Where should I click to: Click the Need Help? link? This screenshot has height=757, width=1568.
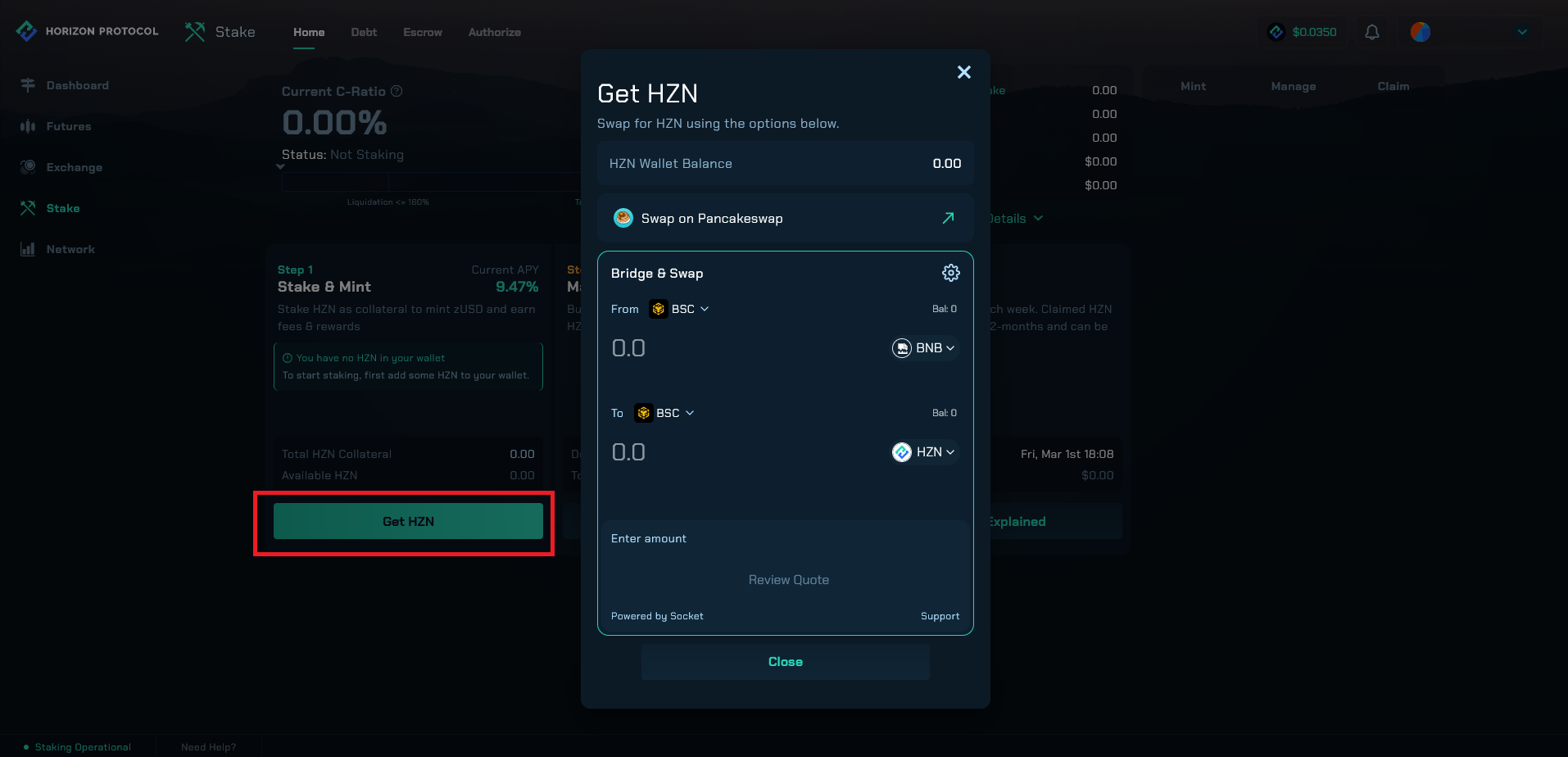coord(208,747)
